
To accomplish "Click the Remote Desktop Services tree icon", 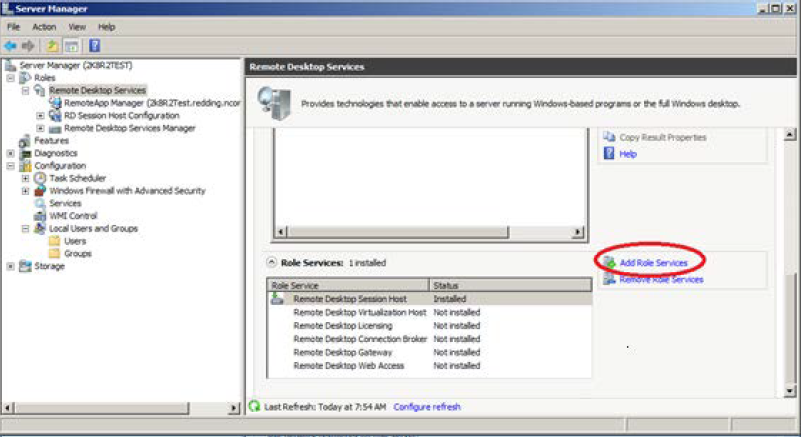I will [40, 90].
